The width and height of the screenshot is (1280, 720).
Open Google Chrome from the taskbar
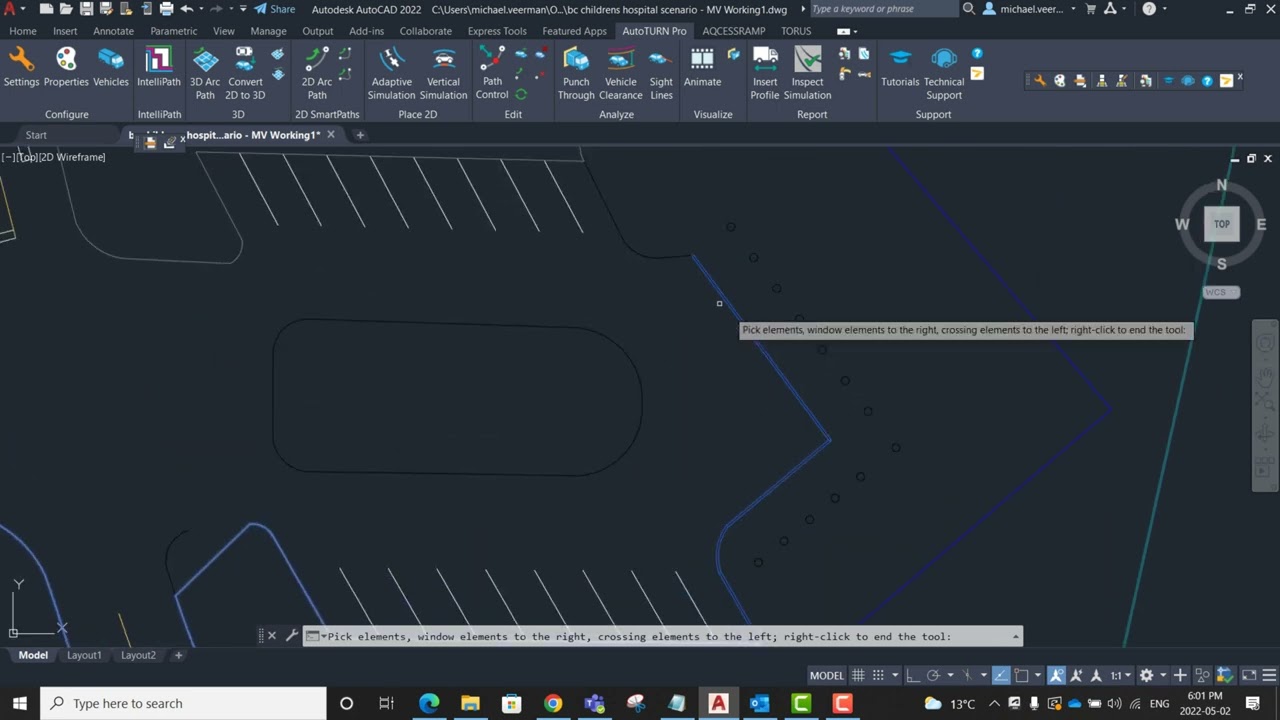click(x=553, y=703)
